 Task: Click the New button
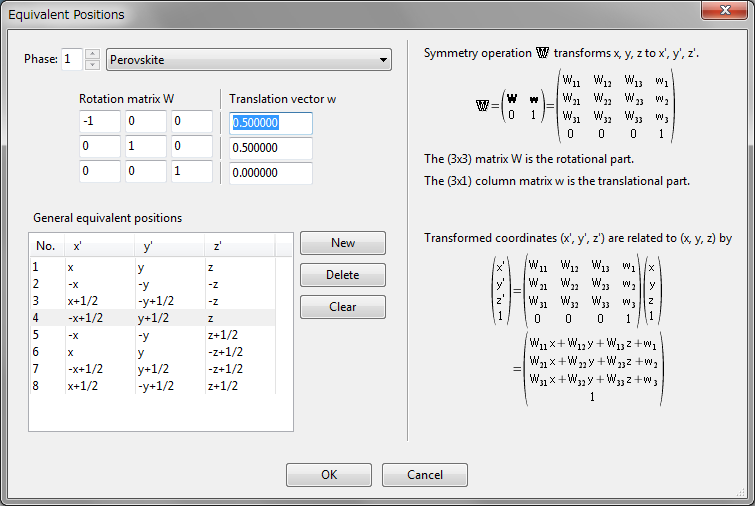343,243
